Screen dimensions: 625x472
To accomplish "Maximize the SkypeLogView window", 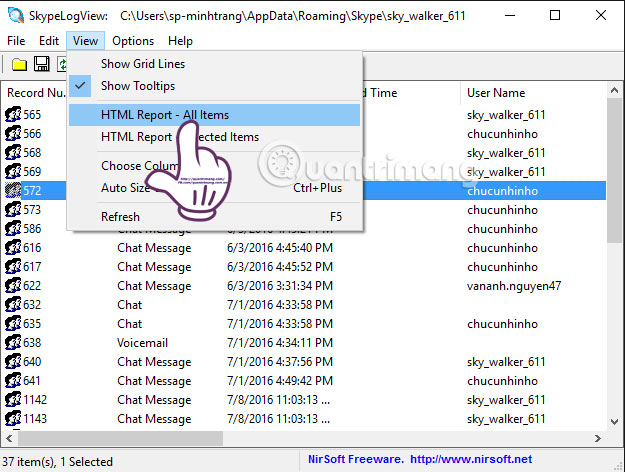I will [x=554, y=16].
